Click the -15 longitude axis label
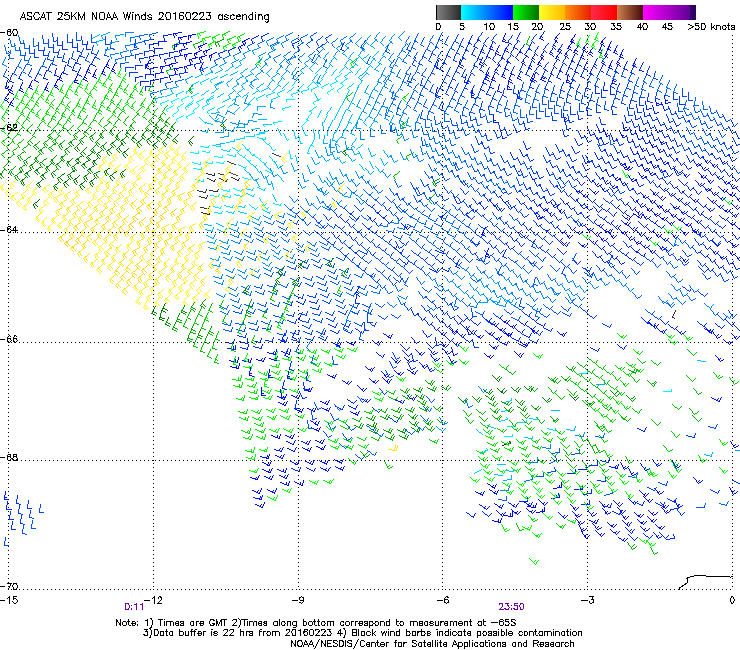This screenshot has width=740, height=650. [x=9, y=600]
